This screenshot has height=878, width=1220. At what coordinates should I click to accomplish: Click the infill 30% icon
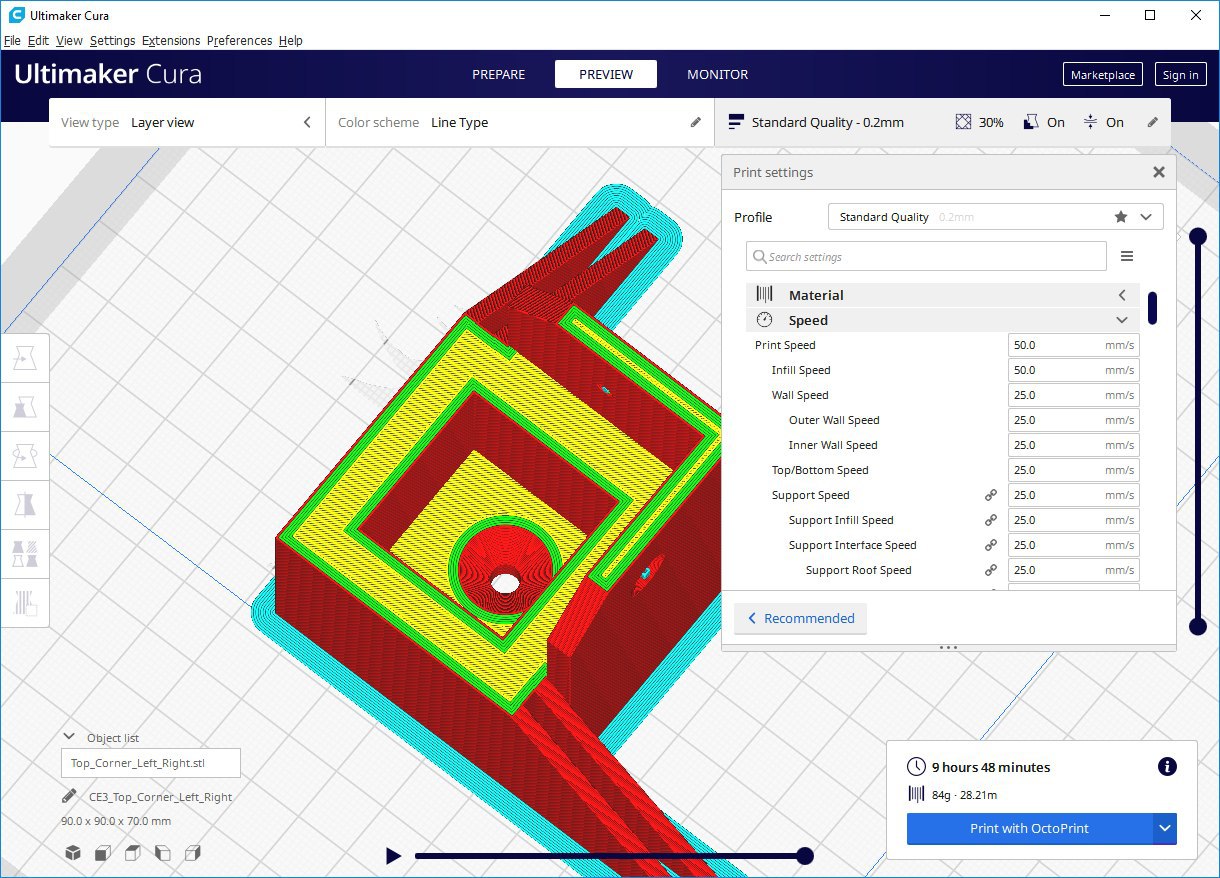coord(963,122)
